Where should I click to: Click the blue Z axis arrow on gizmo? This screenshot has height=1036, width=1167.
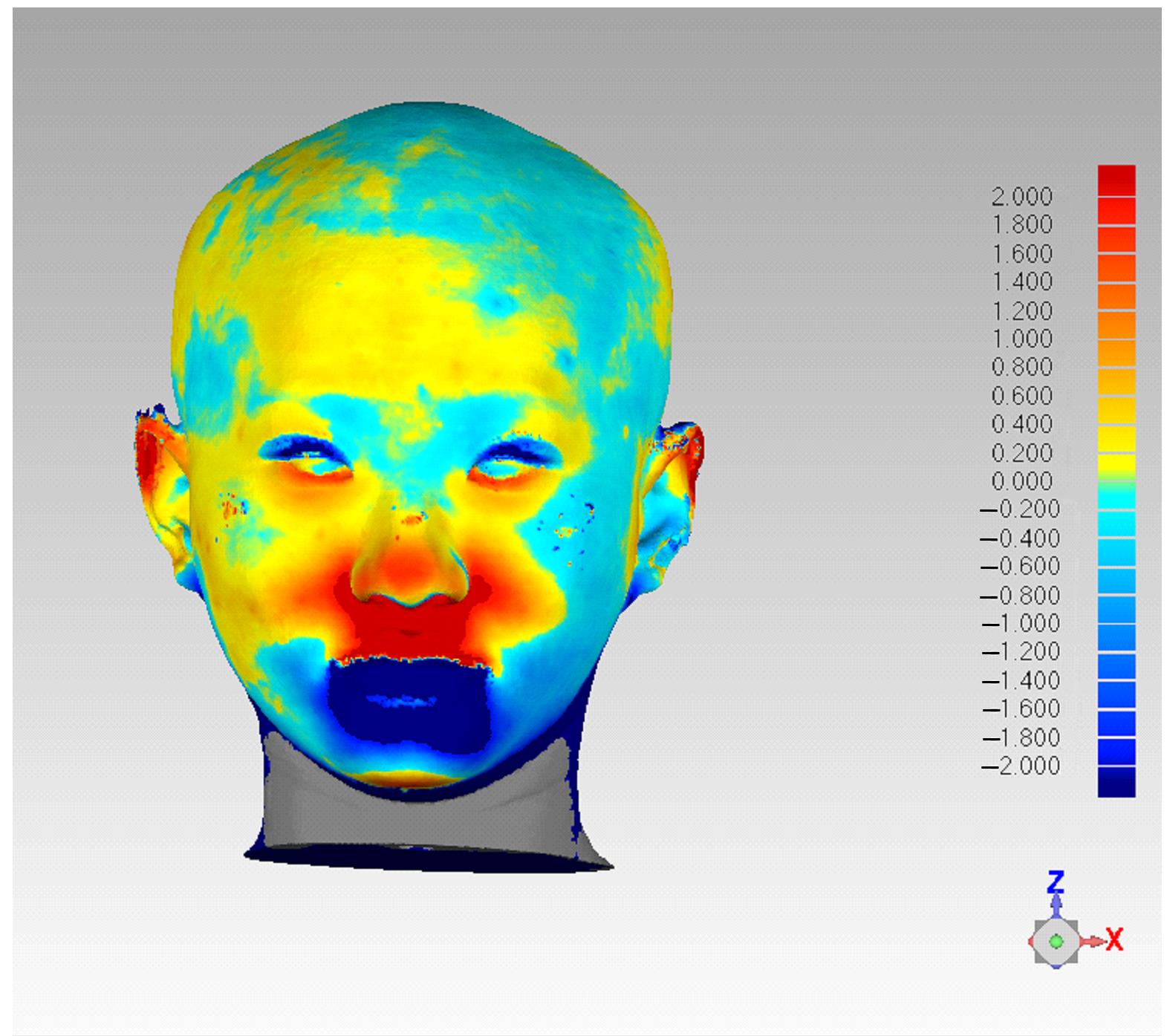(x=1056, y=905)
